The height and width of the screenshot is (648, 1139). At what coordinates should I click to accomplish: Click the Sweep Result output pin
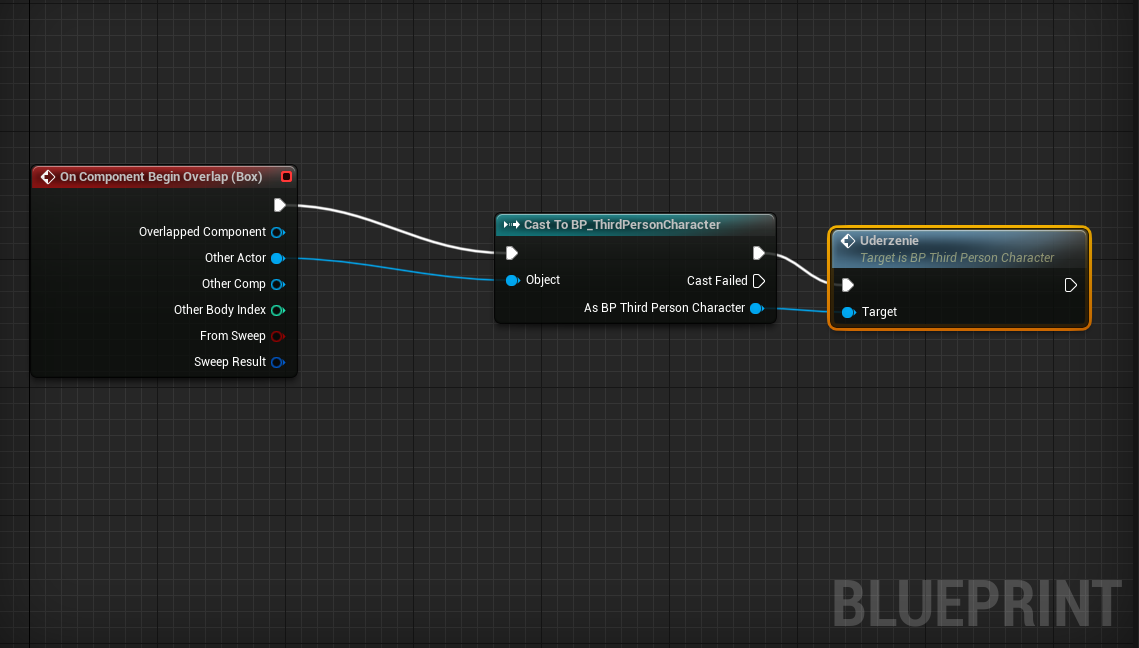click(x=277, y=362)
